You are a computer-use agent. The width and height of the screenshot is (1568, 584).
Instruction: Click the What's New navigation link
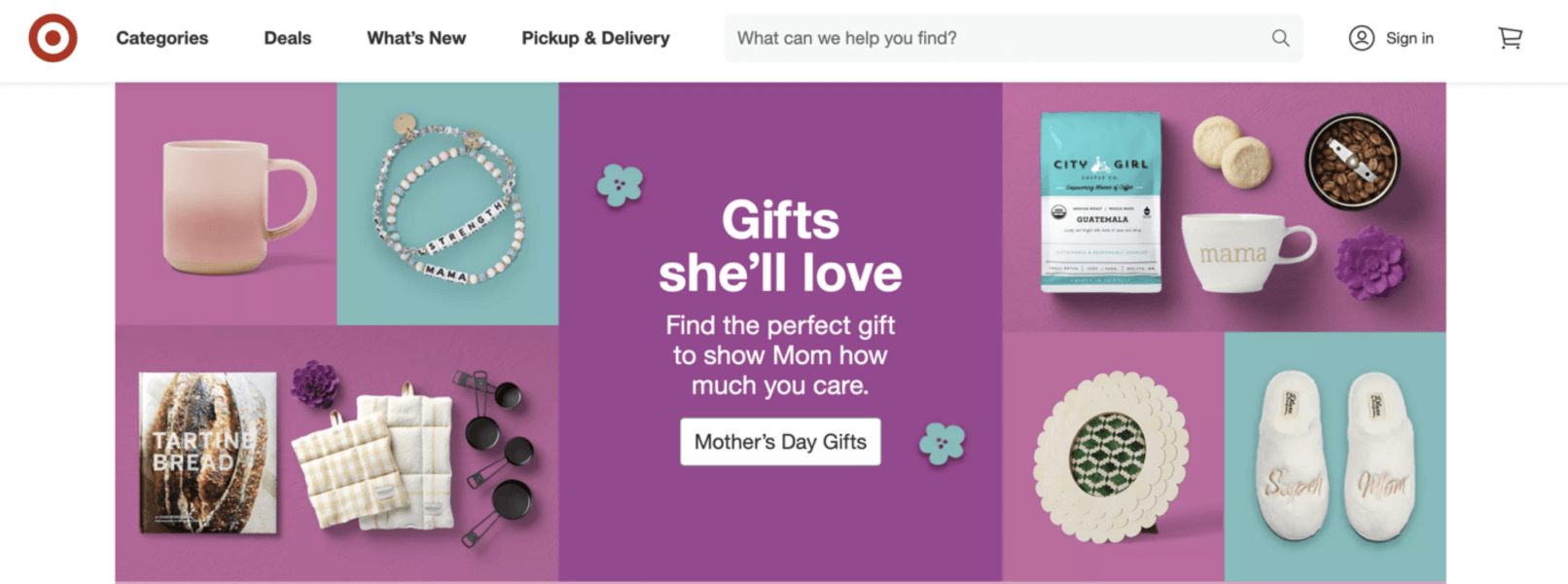(416, 38)
